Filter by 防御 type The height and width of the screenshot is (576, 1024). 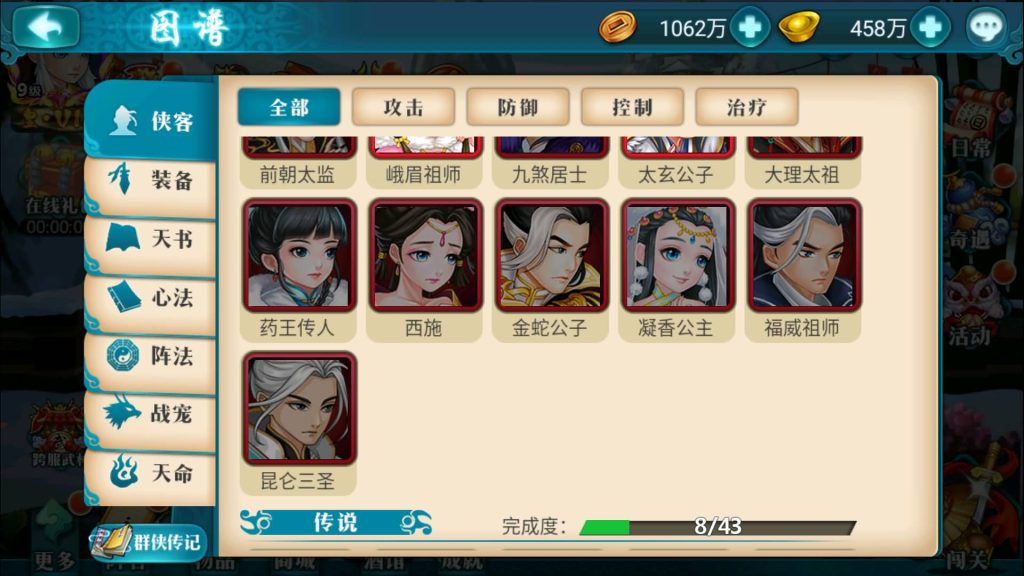point(518,107)
